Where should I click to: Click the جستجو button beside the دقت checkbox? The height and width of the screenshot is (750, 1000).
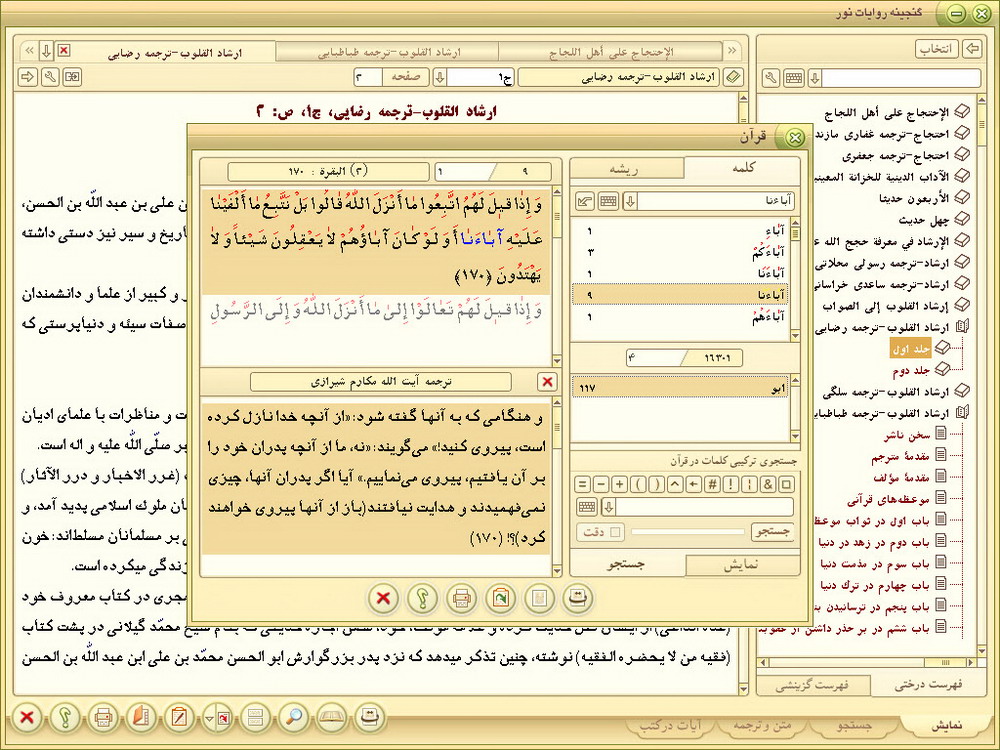click(772, 532)
